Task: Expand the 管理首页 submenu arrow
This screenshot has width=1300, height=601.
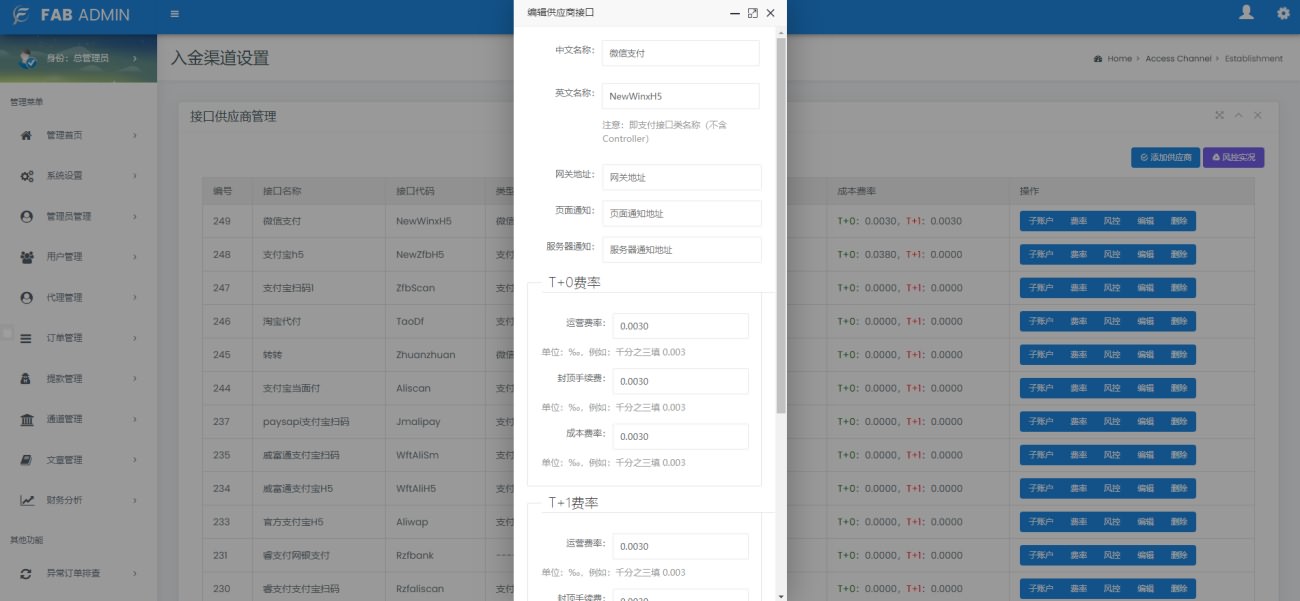Action: [x=135, y=135]
